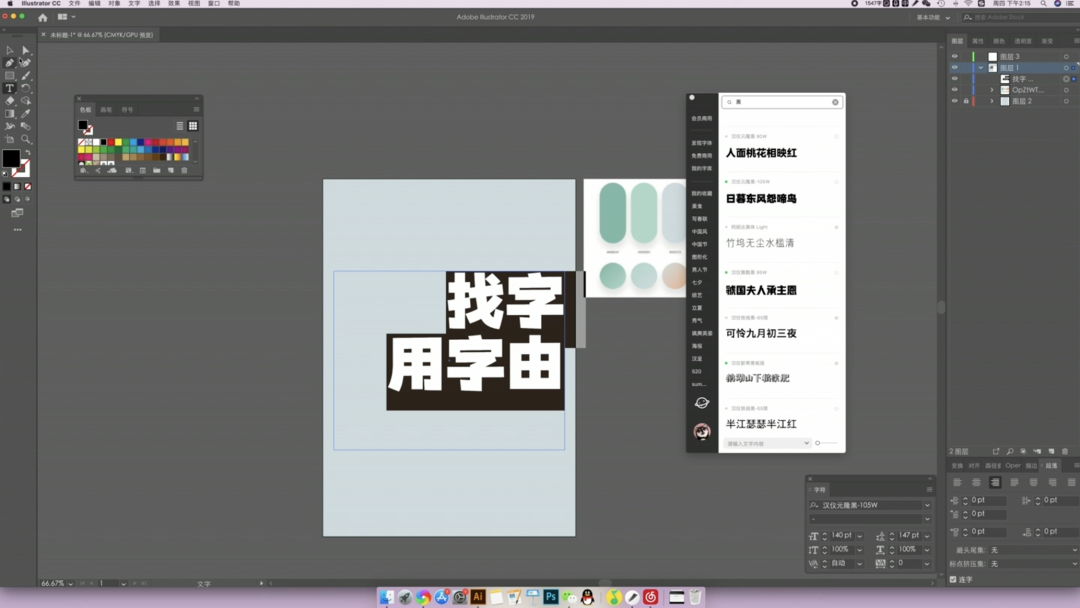The image size is (1080, 608).
Task: Activate the Zoom magnifier tool
Action: (x=26, y=139)
